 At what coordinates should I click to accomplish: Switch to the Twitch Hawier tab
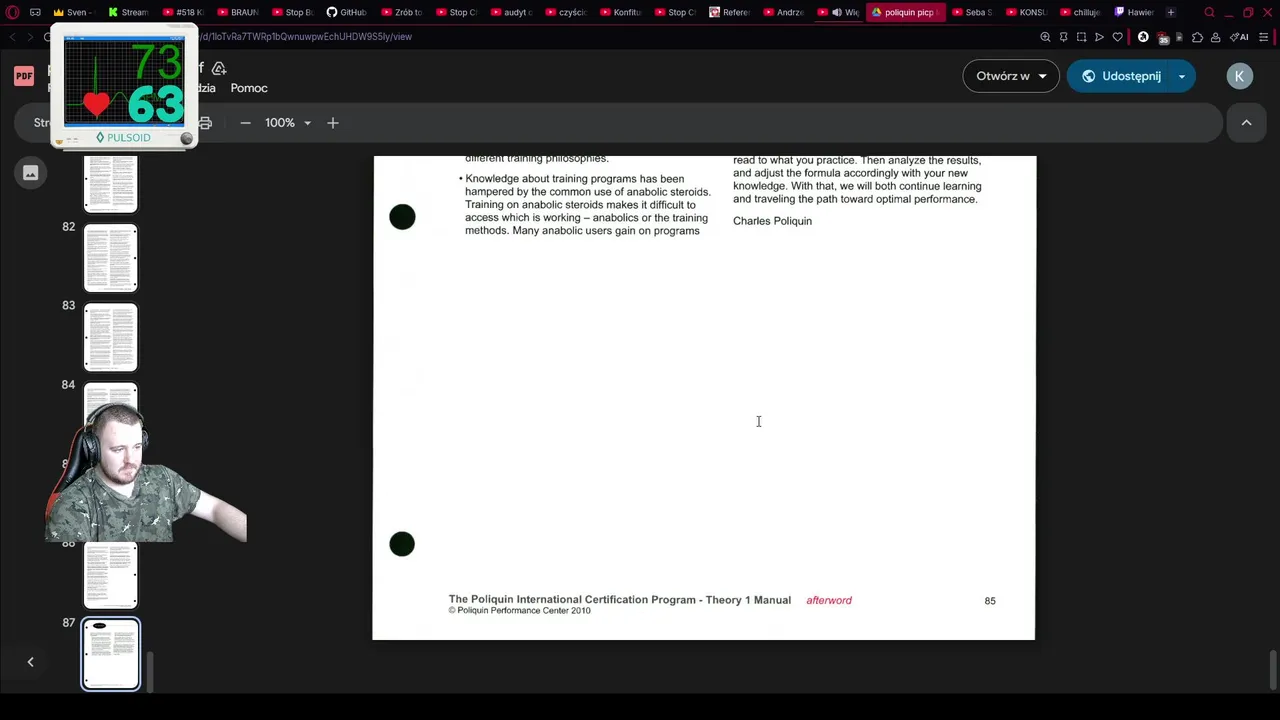click(x=1134, y=12)
